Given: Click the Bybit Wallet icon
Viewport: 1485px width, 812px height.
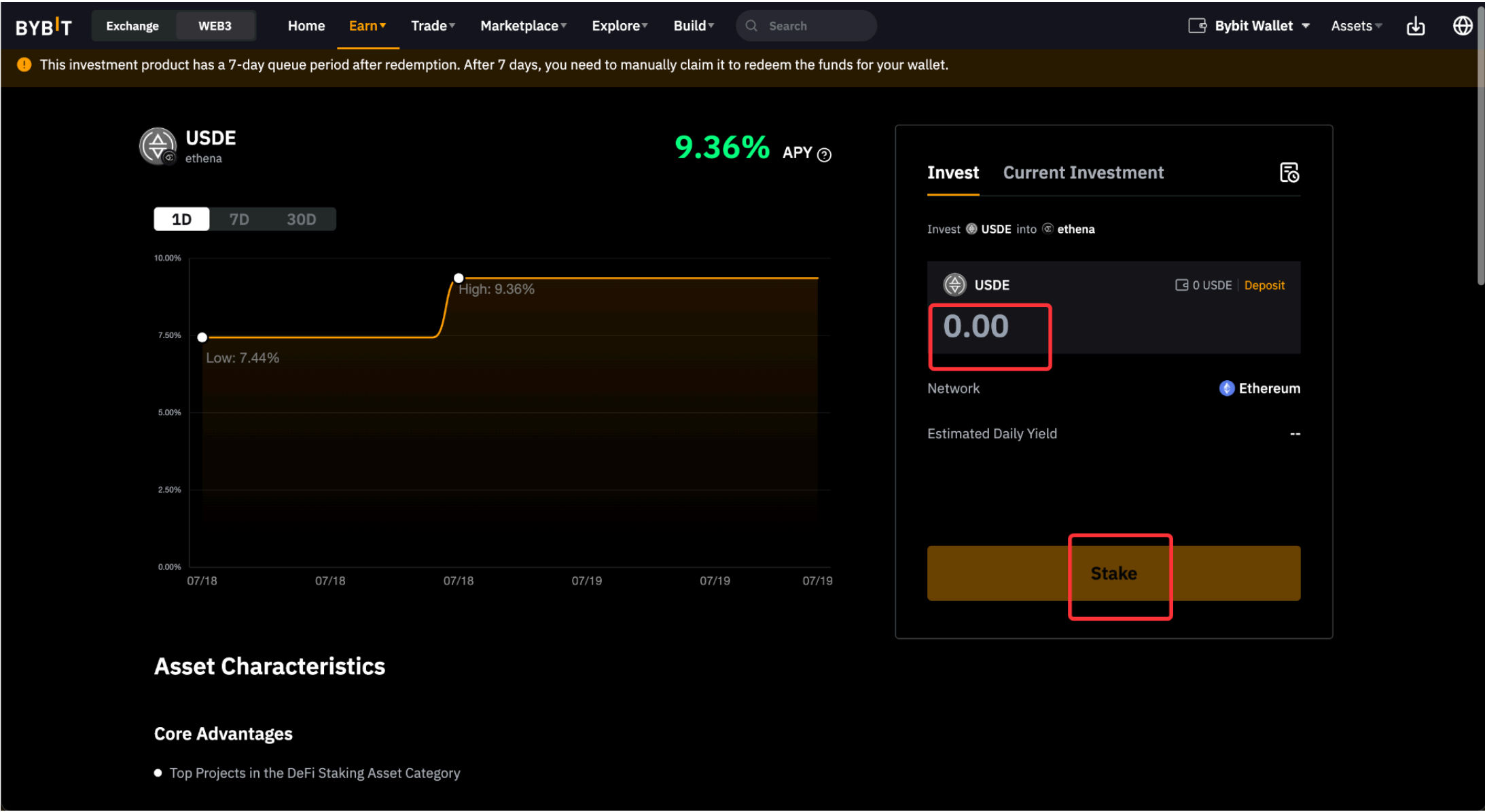Looking at the screenshot, I should tap(1197, 26).
